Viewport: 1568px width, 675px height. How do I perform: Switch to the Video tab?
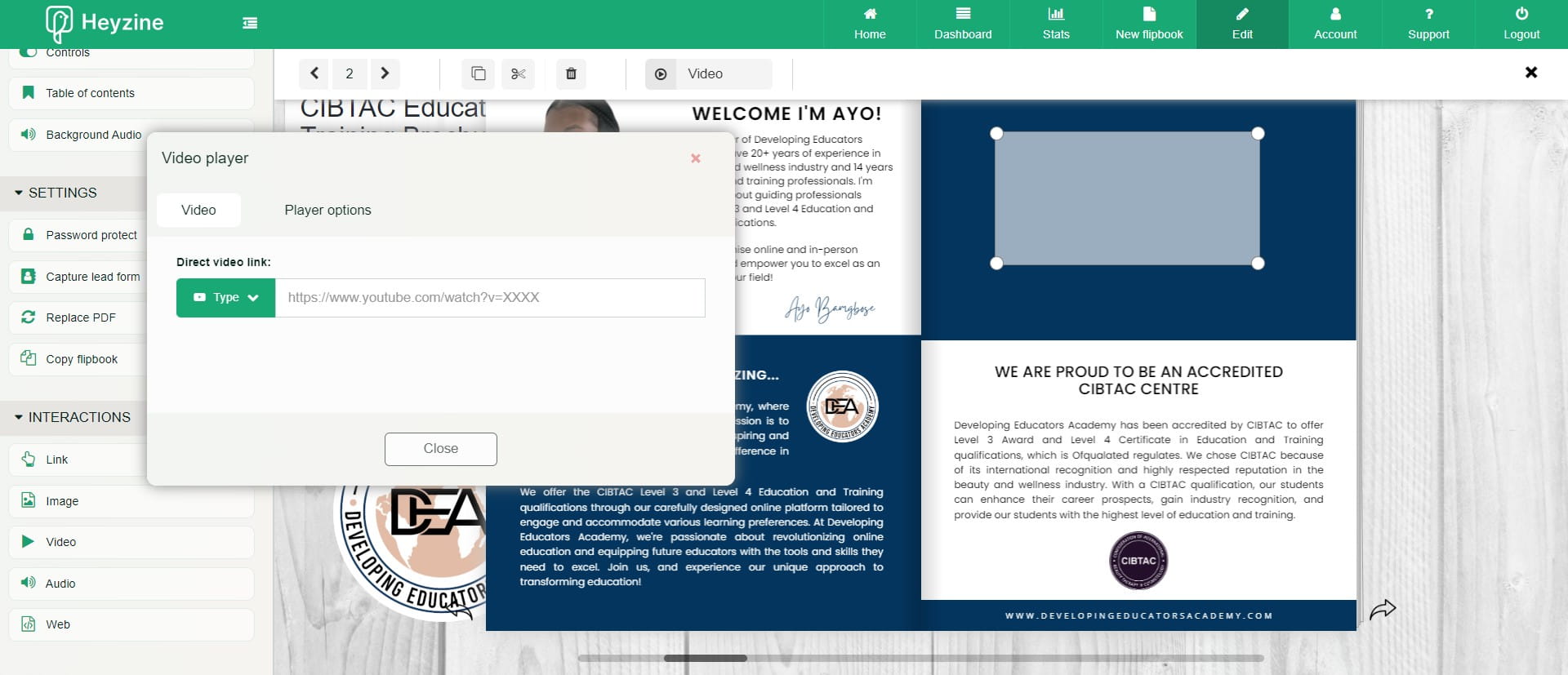tap(198, 210)
